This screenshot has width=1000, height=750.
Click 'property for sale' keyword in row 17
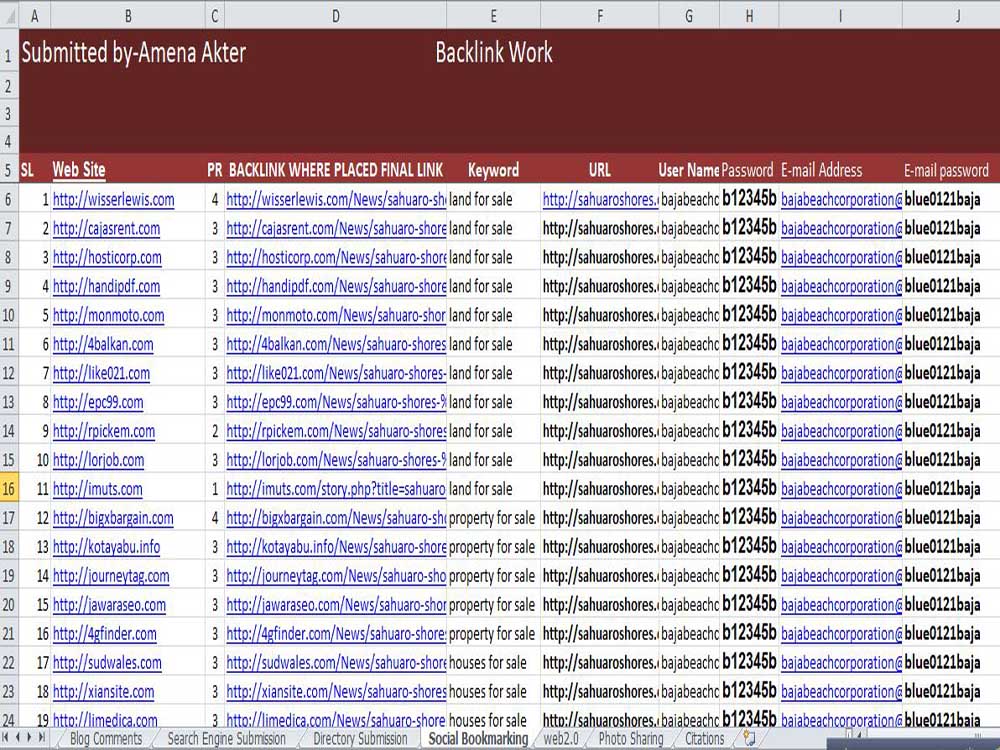pos(492,518)
